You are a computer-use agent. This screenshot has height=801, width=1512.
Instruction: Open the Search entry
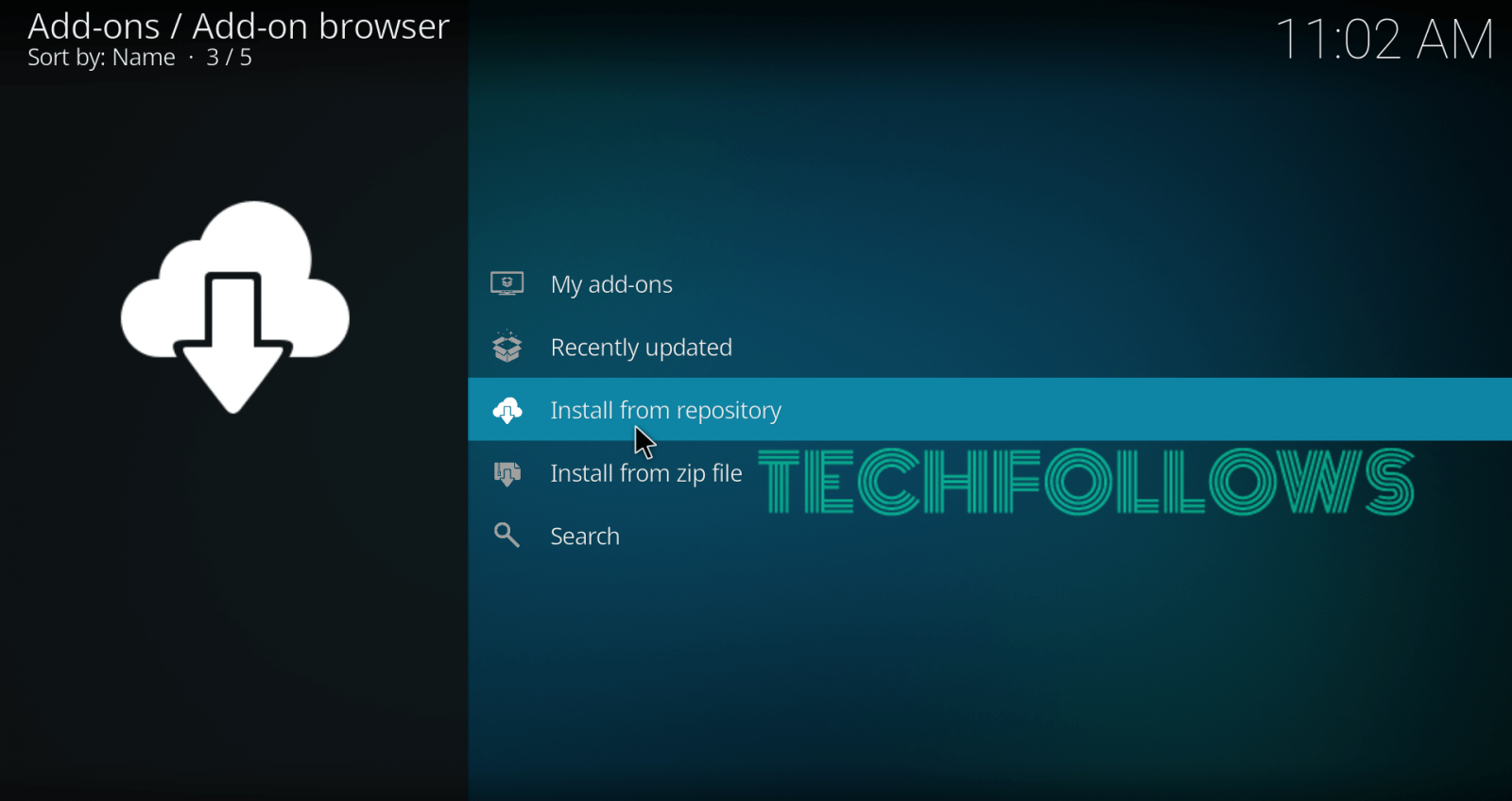tap(989, 536)
